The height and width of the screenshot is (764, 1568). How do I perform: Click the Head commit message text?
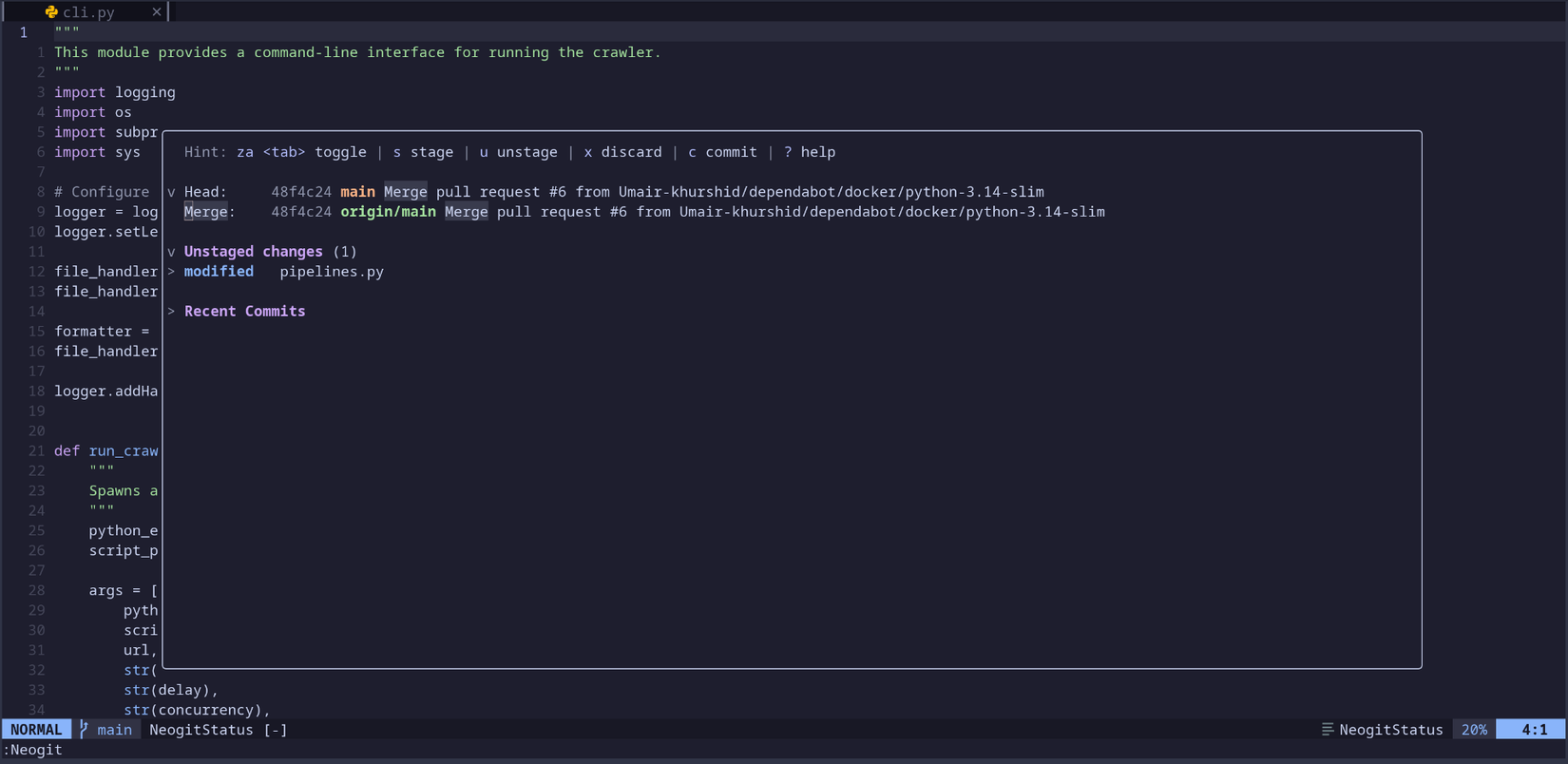pos(714,192)
